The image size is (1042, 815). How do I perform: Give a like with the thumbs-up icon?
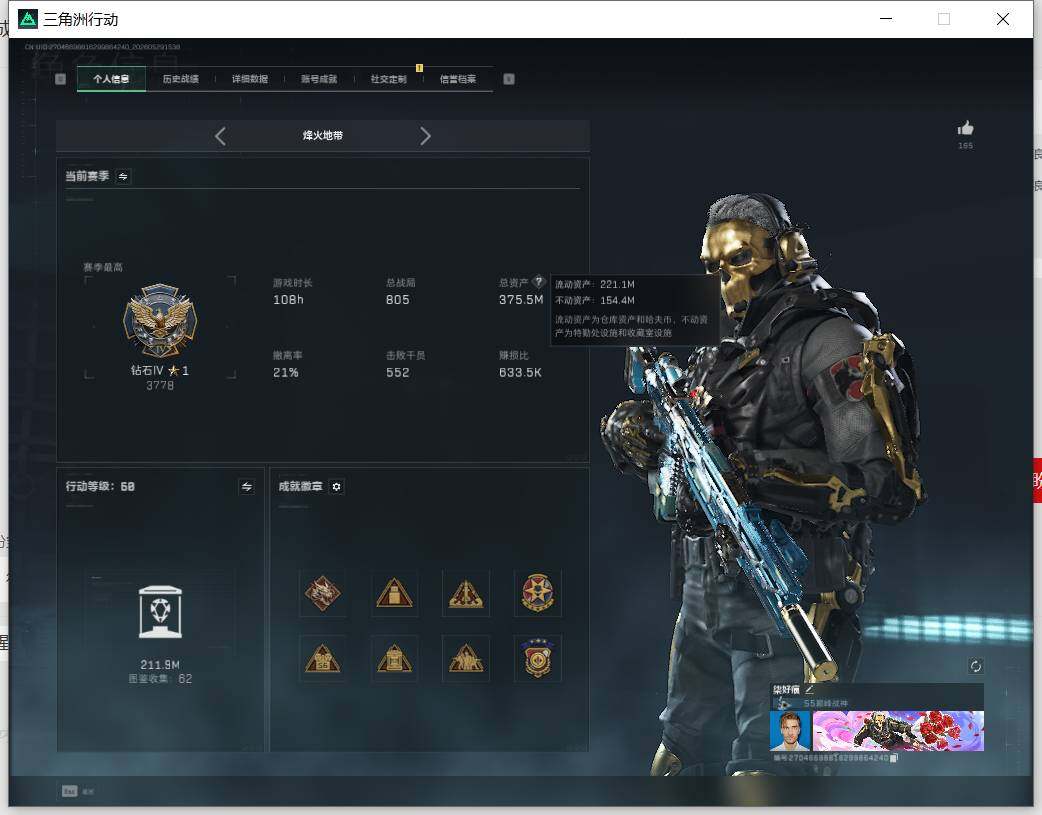(x=965, y=128)
